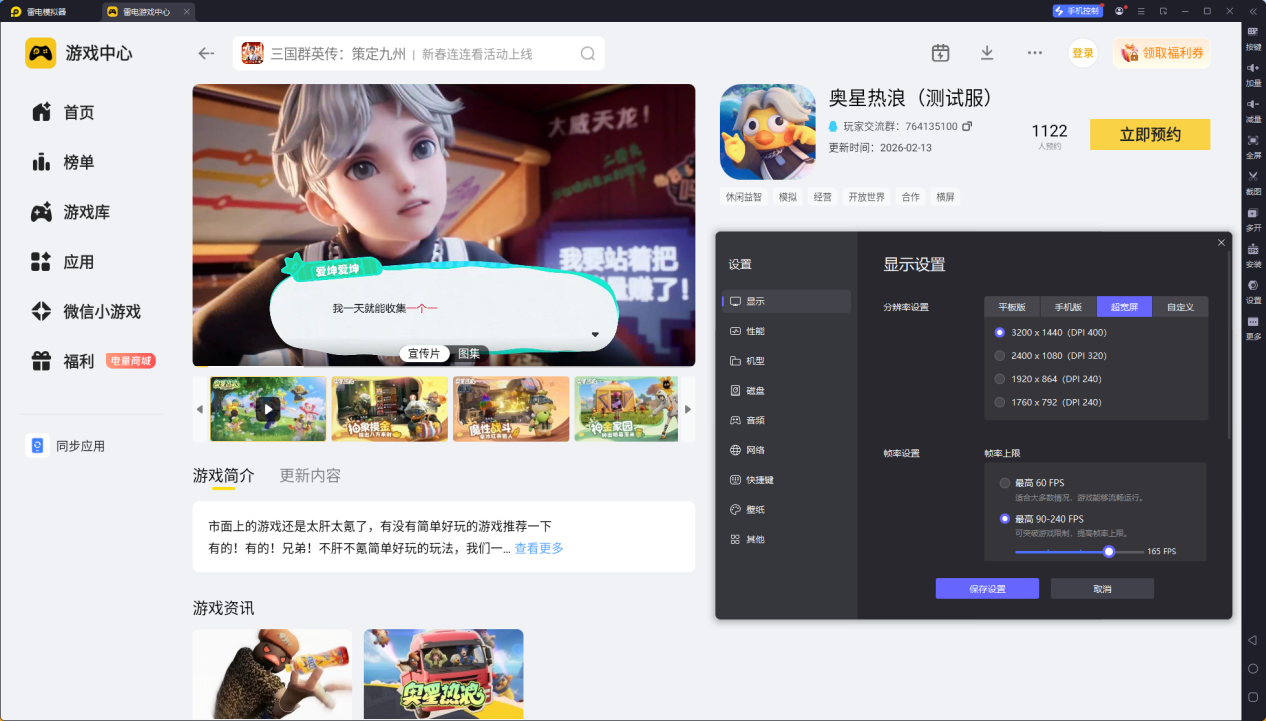Open the hamburger menu in title bar
The image size is (1266, 721).
tap(1141, 11)
